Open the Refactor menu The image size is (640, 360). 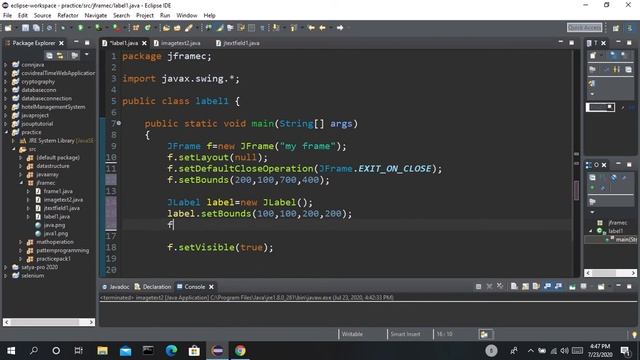coord(68,16)
